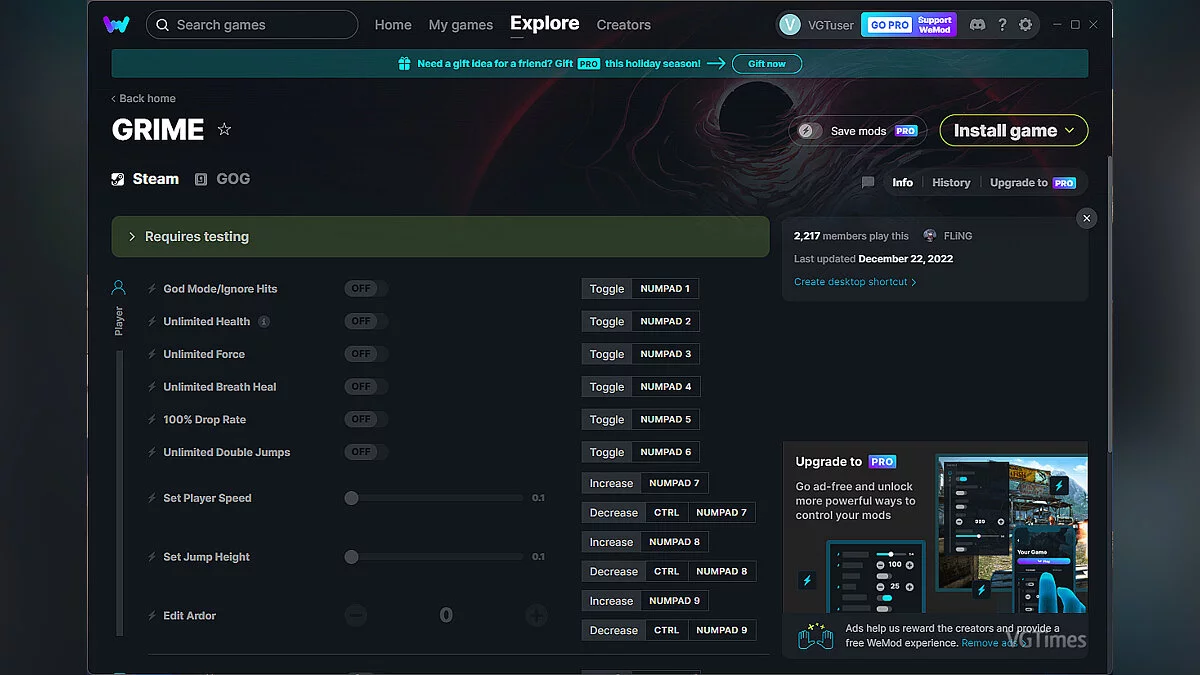Expand the Requires testing section

point(440,237)
